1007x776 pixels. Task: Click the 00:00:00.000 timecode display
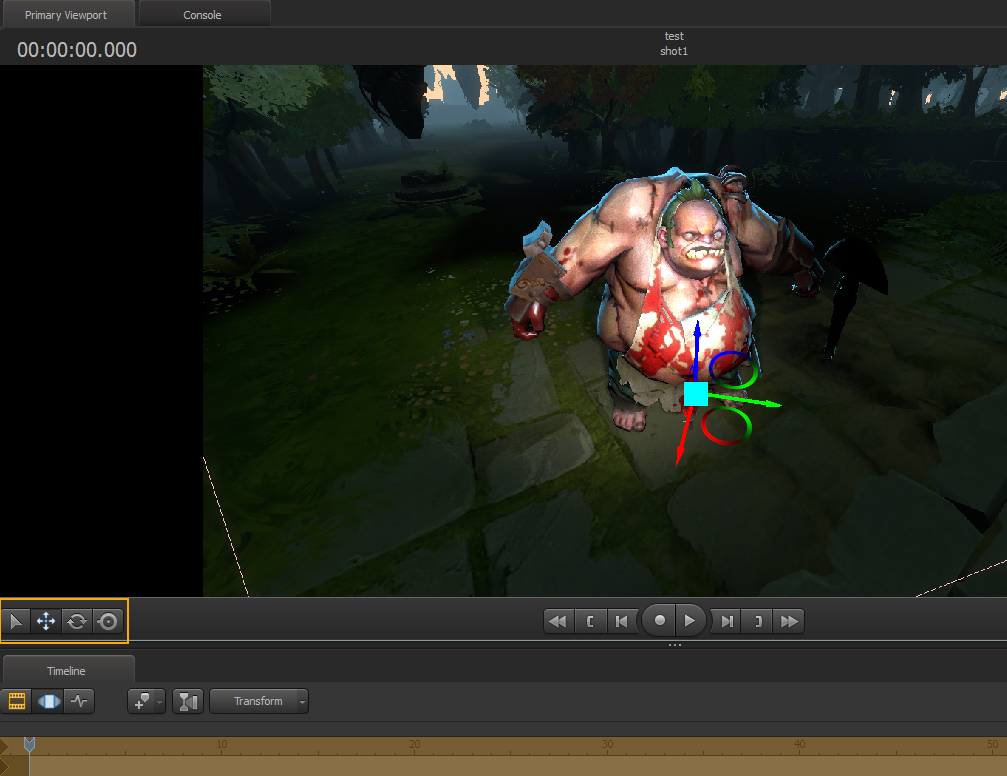[x=77, y=49]
